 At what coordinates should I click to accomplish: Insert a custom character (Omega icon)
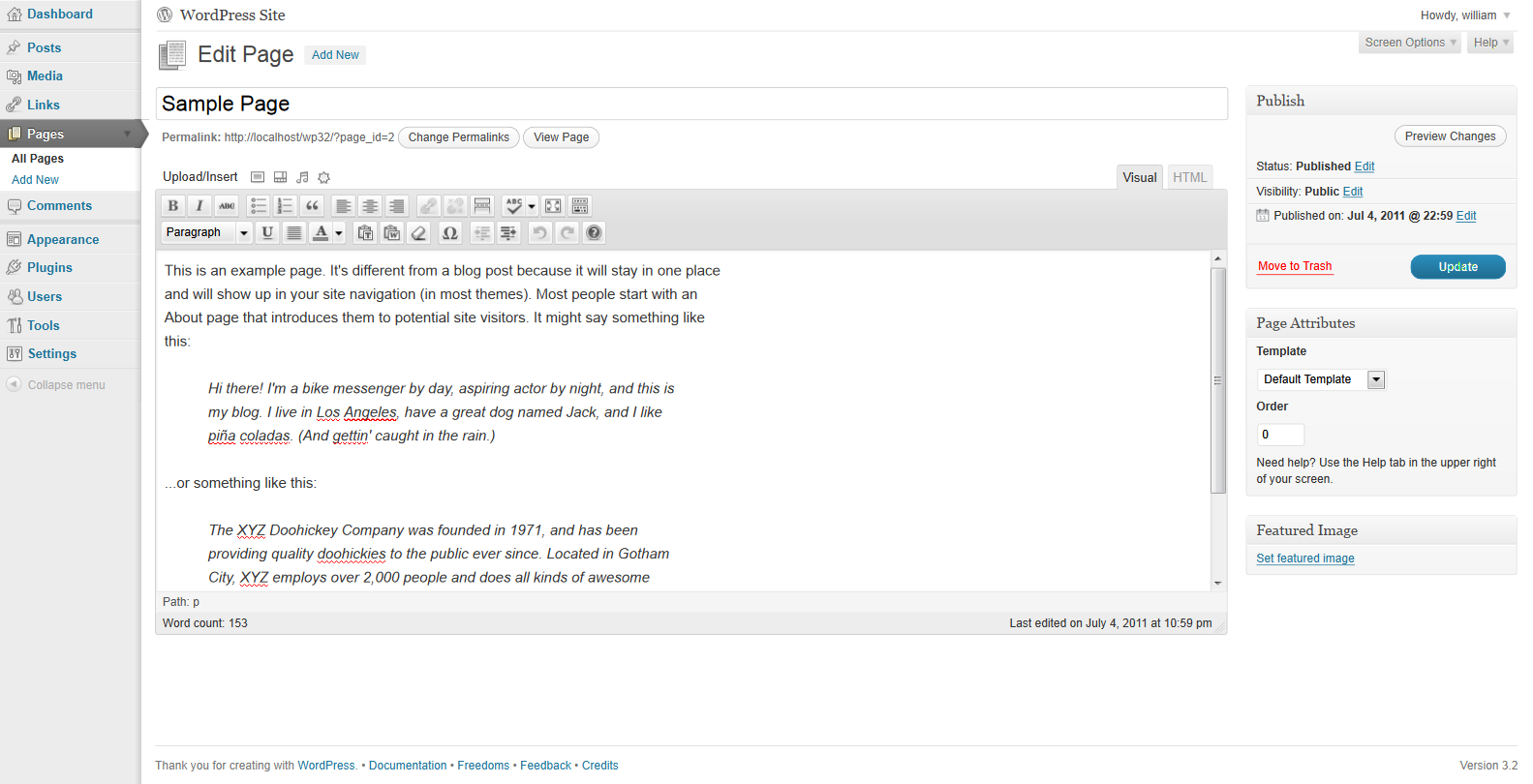click(x=450, y=232)
